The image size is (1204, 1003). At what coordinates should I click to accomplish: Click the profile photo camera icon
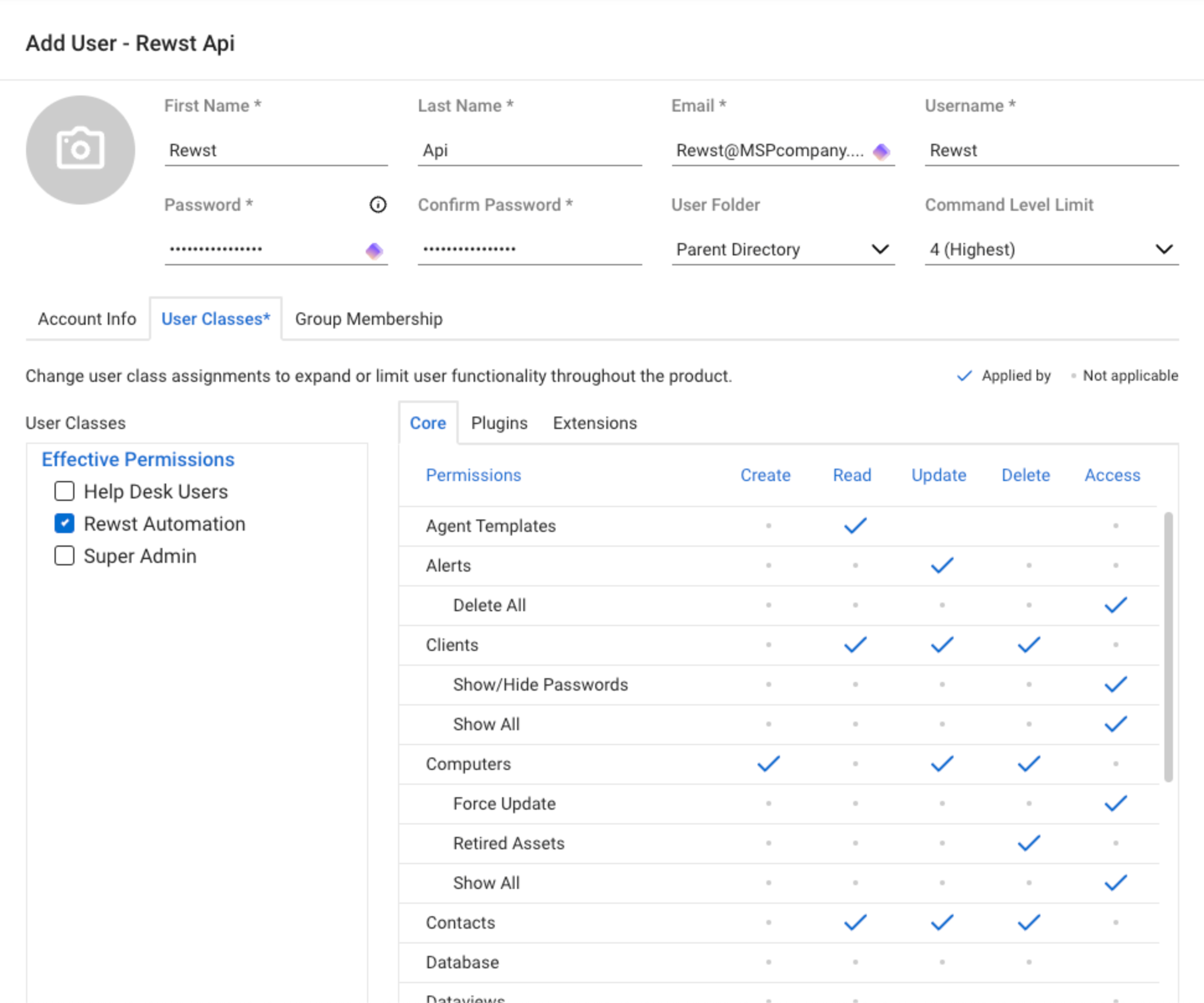click(80, 149)
